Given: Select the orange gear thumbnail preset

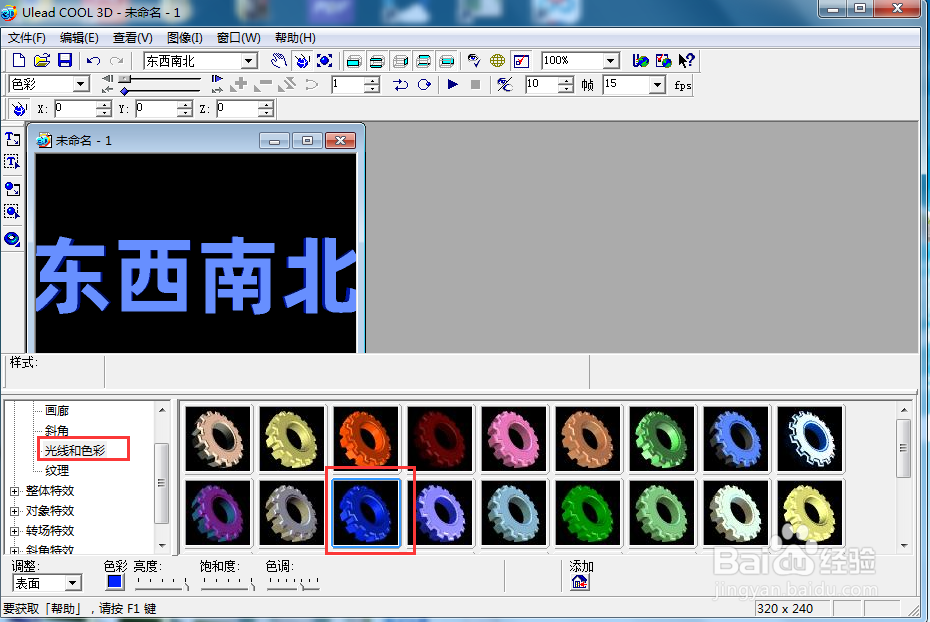Looking at the screenshot, I should tap(366, 439).
